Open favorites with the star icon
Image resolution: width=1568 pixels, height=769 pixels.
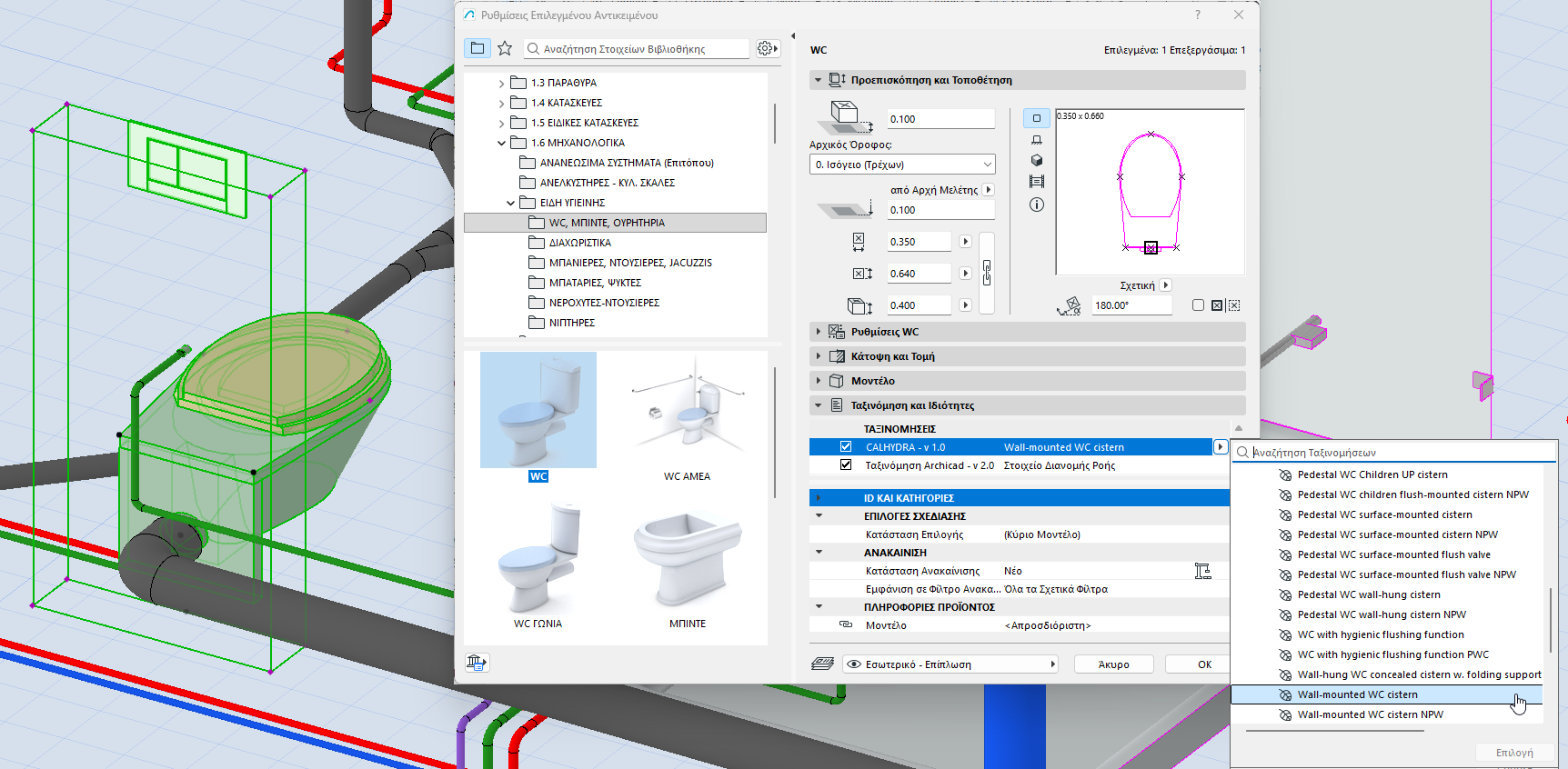tap(505, 48)
